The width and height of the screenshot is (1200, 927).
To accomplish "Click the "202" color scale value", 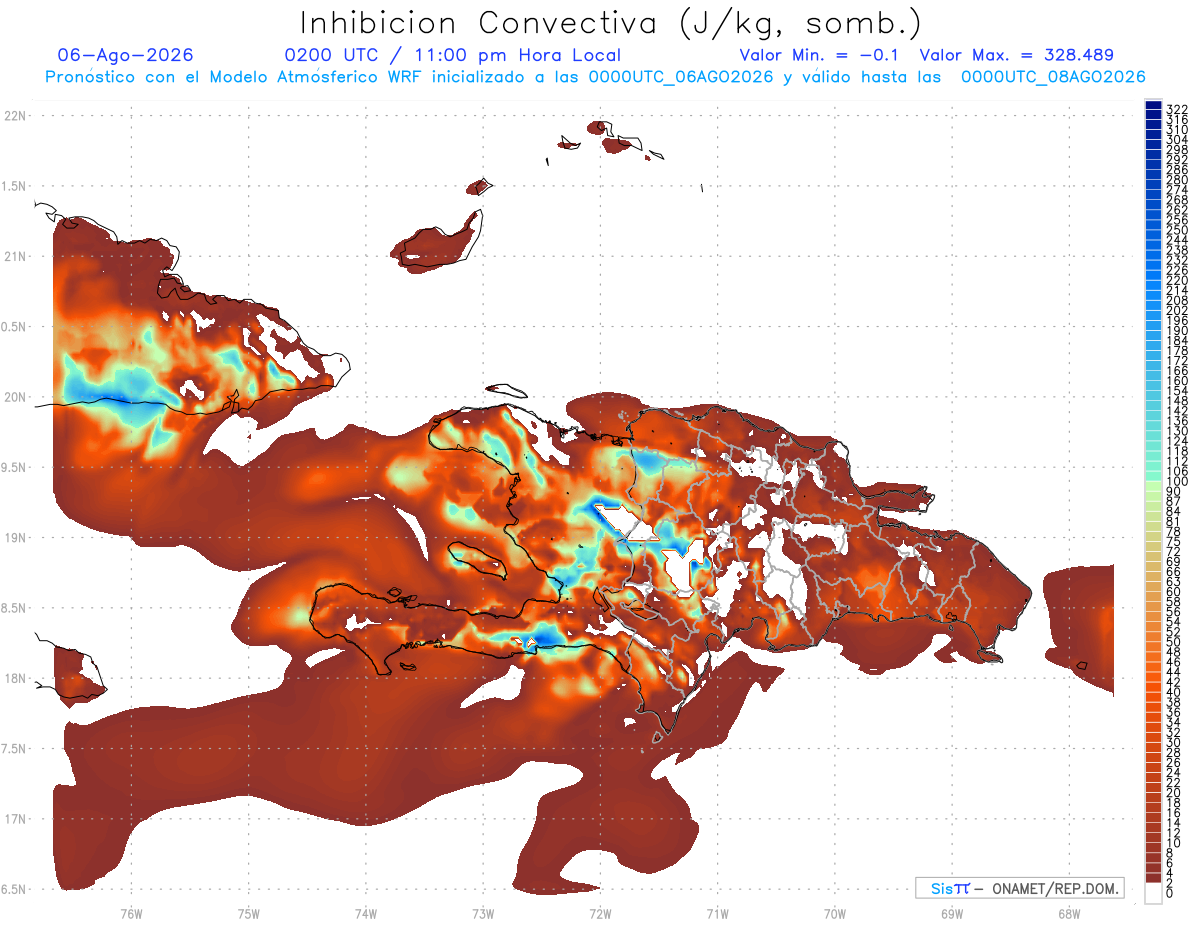I will pyautogui.click(x=1176, y=310).
